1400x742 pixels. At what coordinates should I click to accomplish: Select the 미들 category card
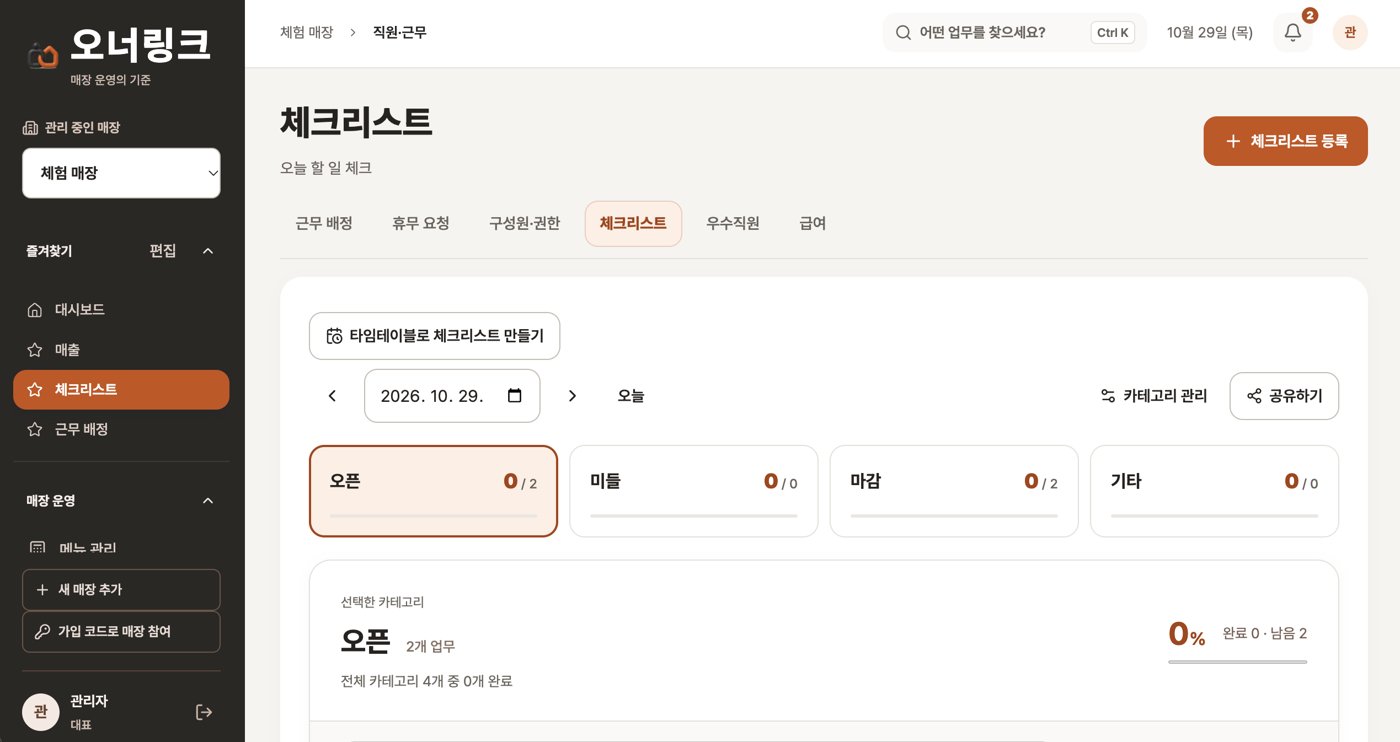pyautogui.click(x=694, y=491)
